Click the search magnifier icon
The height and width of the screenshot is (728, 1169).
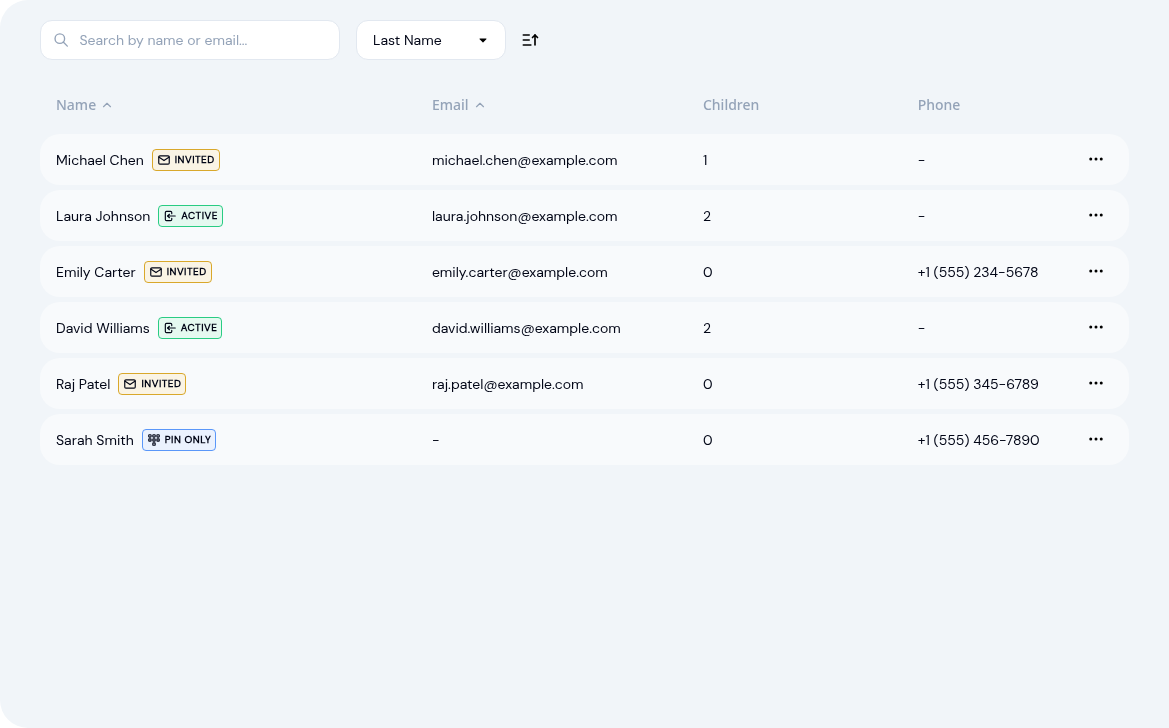click(x=61, y=40)
